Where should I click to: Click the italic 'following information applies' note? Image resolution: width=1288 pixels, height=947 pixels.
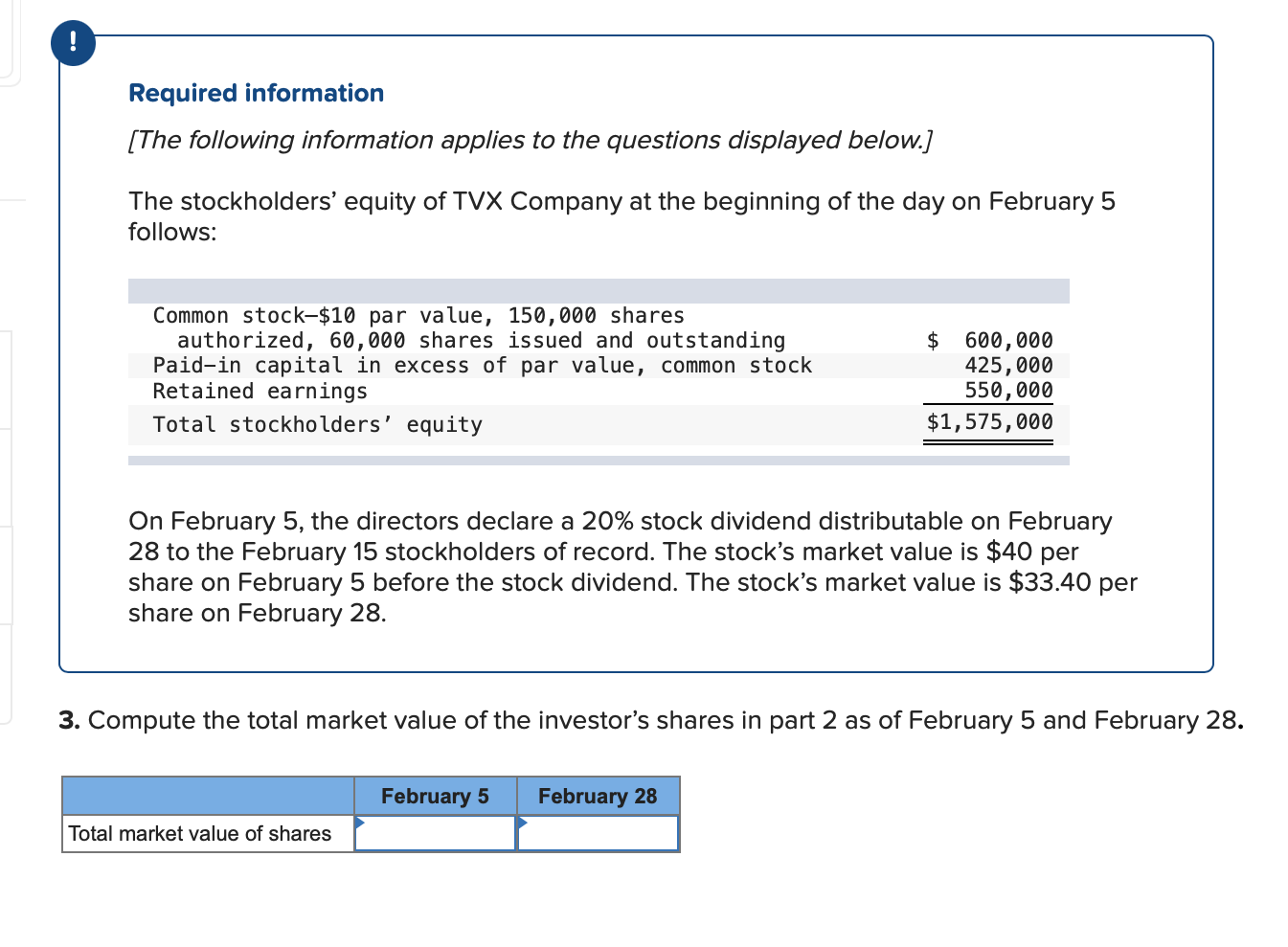(530, 140)
